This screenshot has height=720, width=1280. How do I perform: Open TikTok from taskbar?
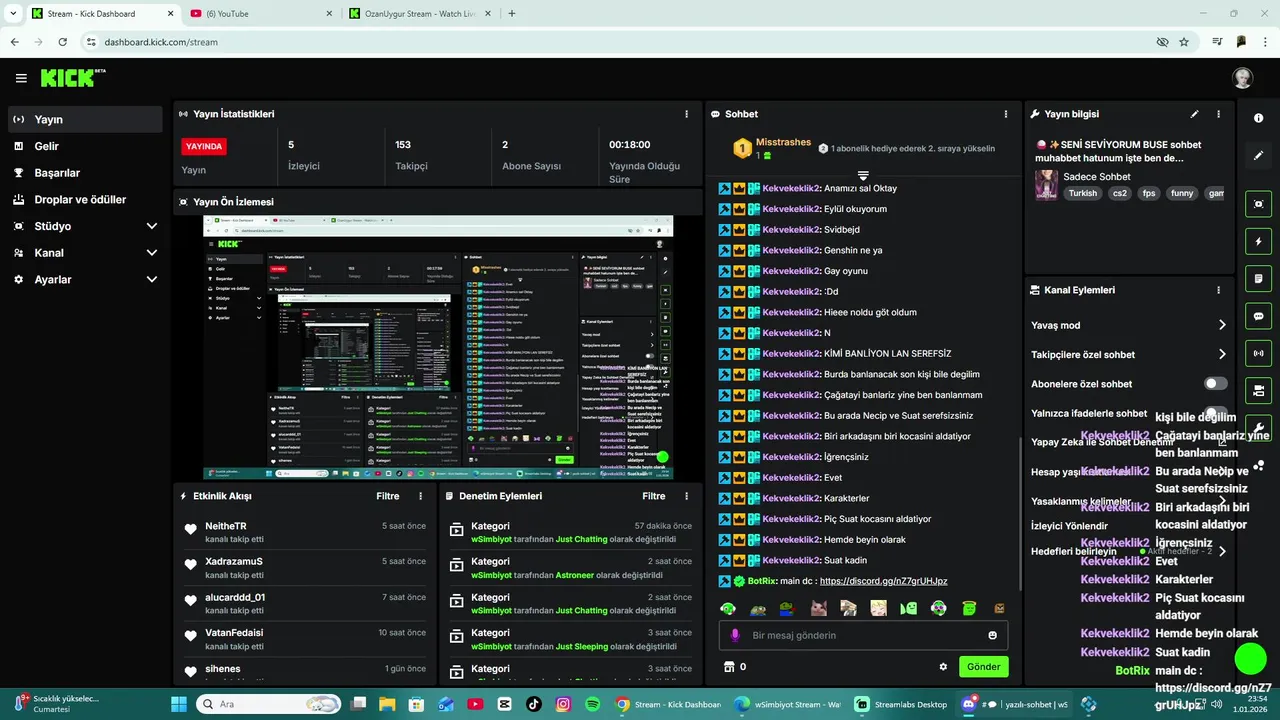pos(533,704)
